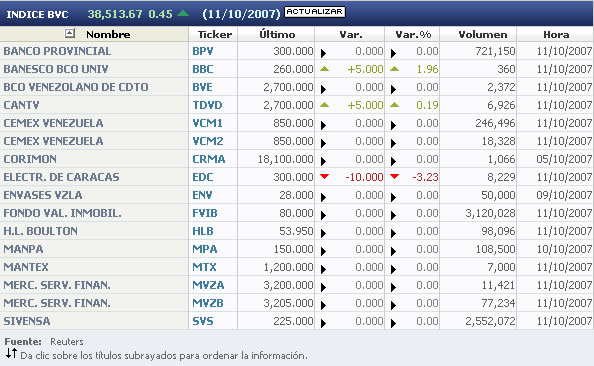Open the ENV ticker link
Screen dimensions: 594x366
click(202, 195)
